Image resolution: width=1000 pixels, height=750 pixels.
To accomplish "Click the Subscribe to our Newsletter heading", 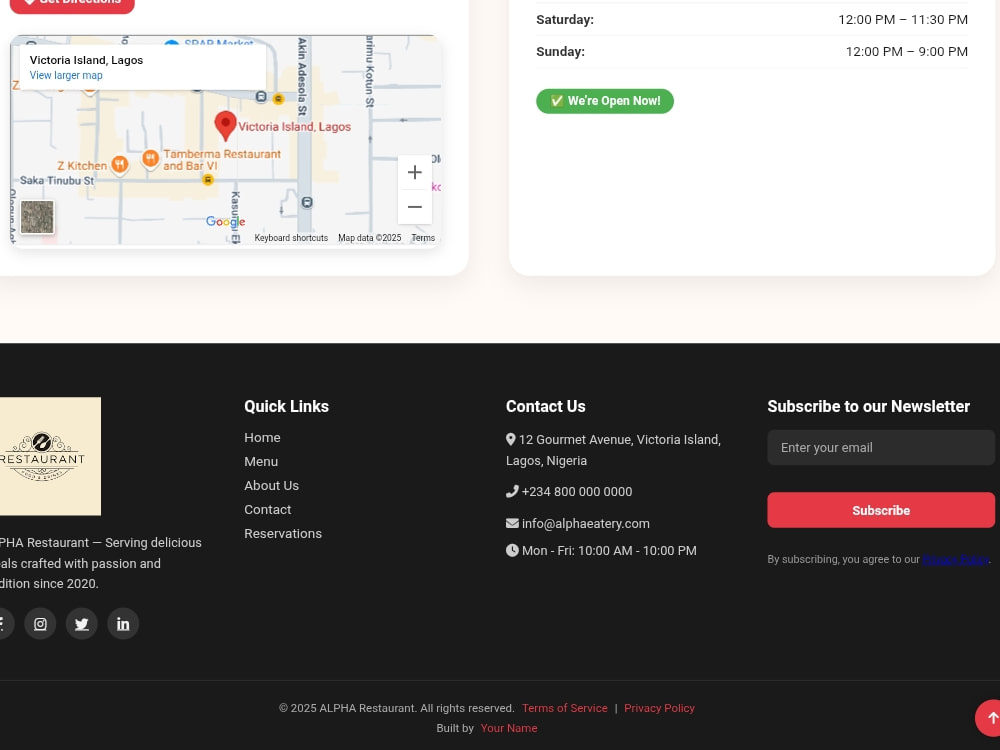I will 868,406.
